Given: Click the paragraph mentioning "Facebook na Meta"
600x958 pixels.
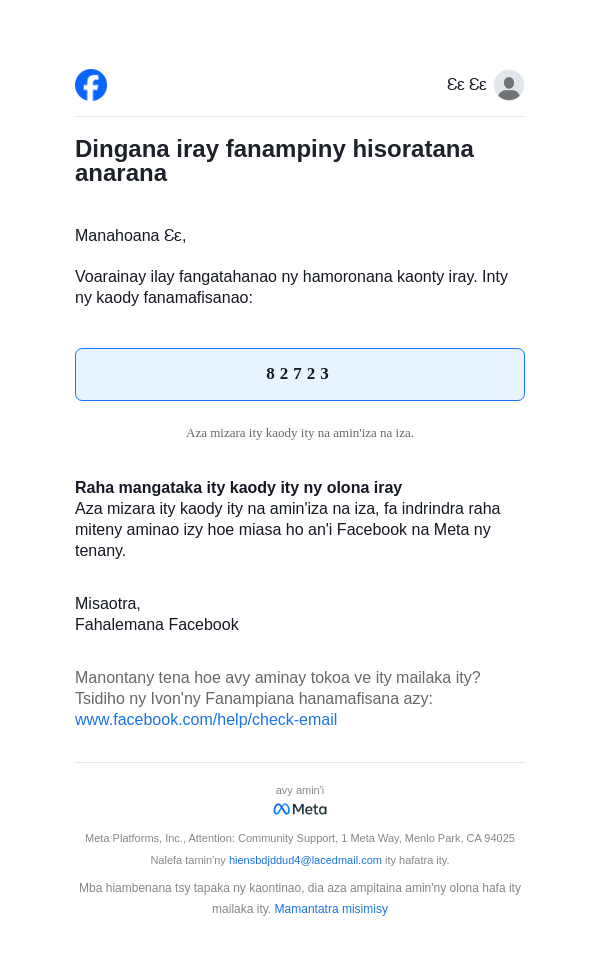Looking at the screenshot, I should click(287, 529).
